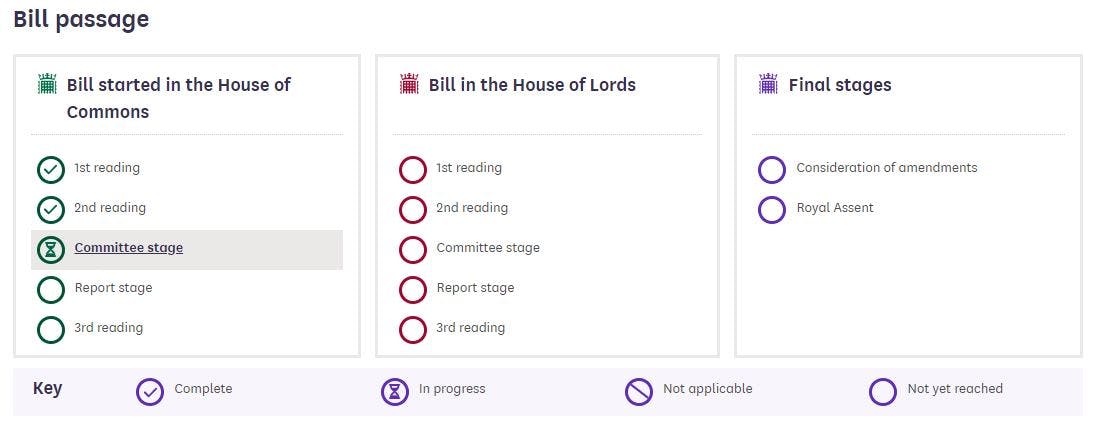Click the Committee stage hourglass icon
1095x423 pixels.
51,250
